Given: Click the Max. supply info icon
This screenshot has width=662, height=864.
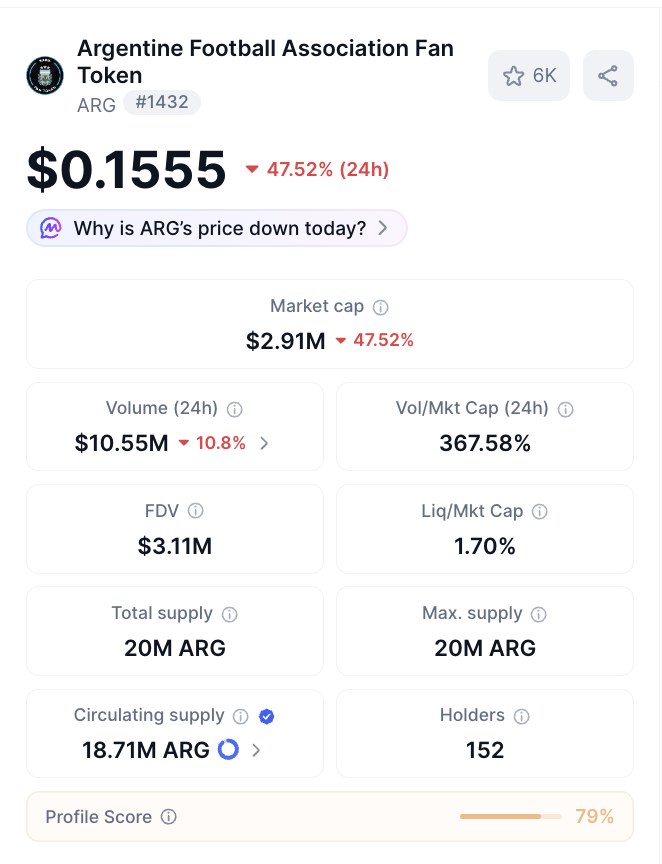Looking at the screenshot, I should (539, 614).
